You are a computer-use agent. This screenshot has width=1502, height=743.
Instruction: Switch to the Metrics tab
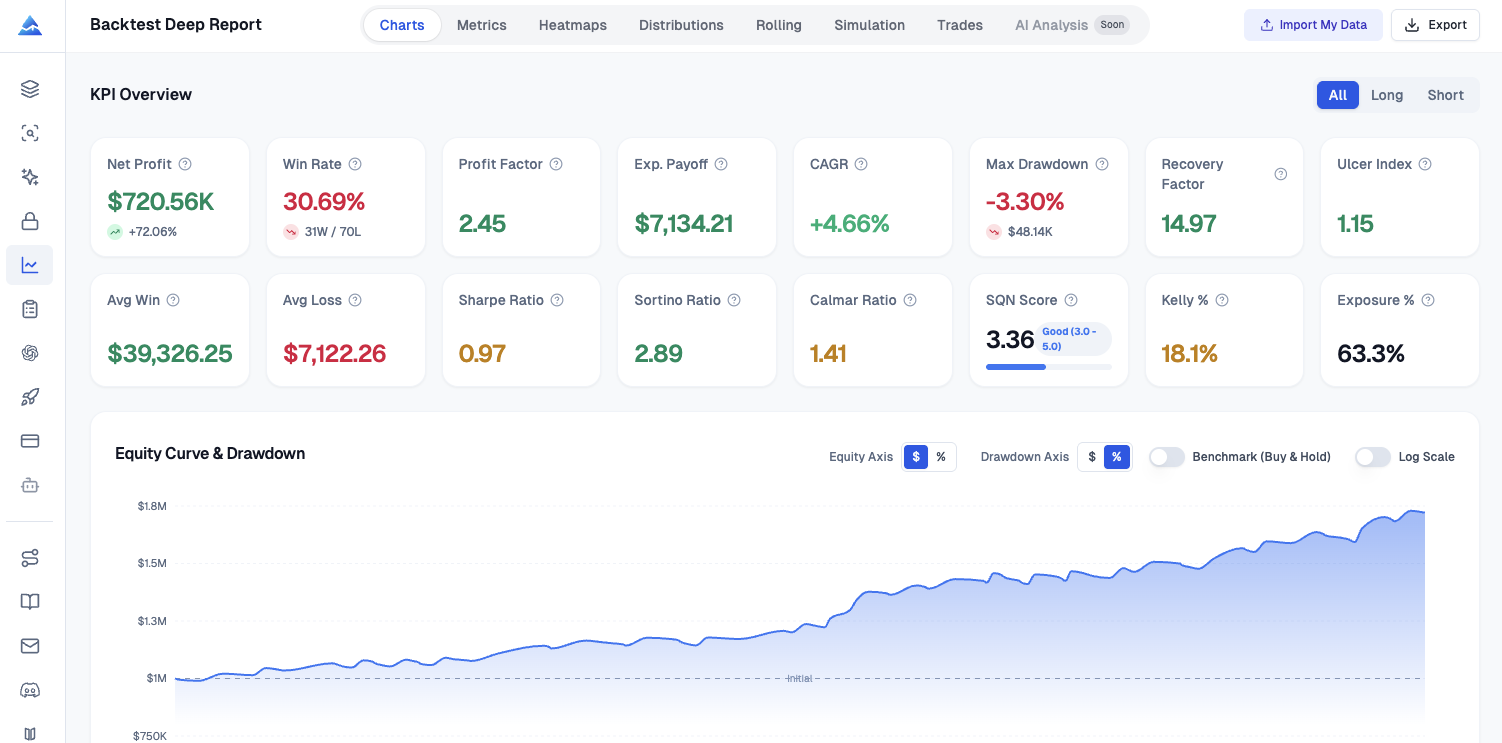pyautogui.click(x=481, y=25)
